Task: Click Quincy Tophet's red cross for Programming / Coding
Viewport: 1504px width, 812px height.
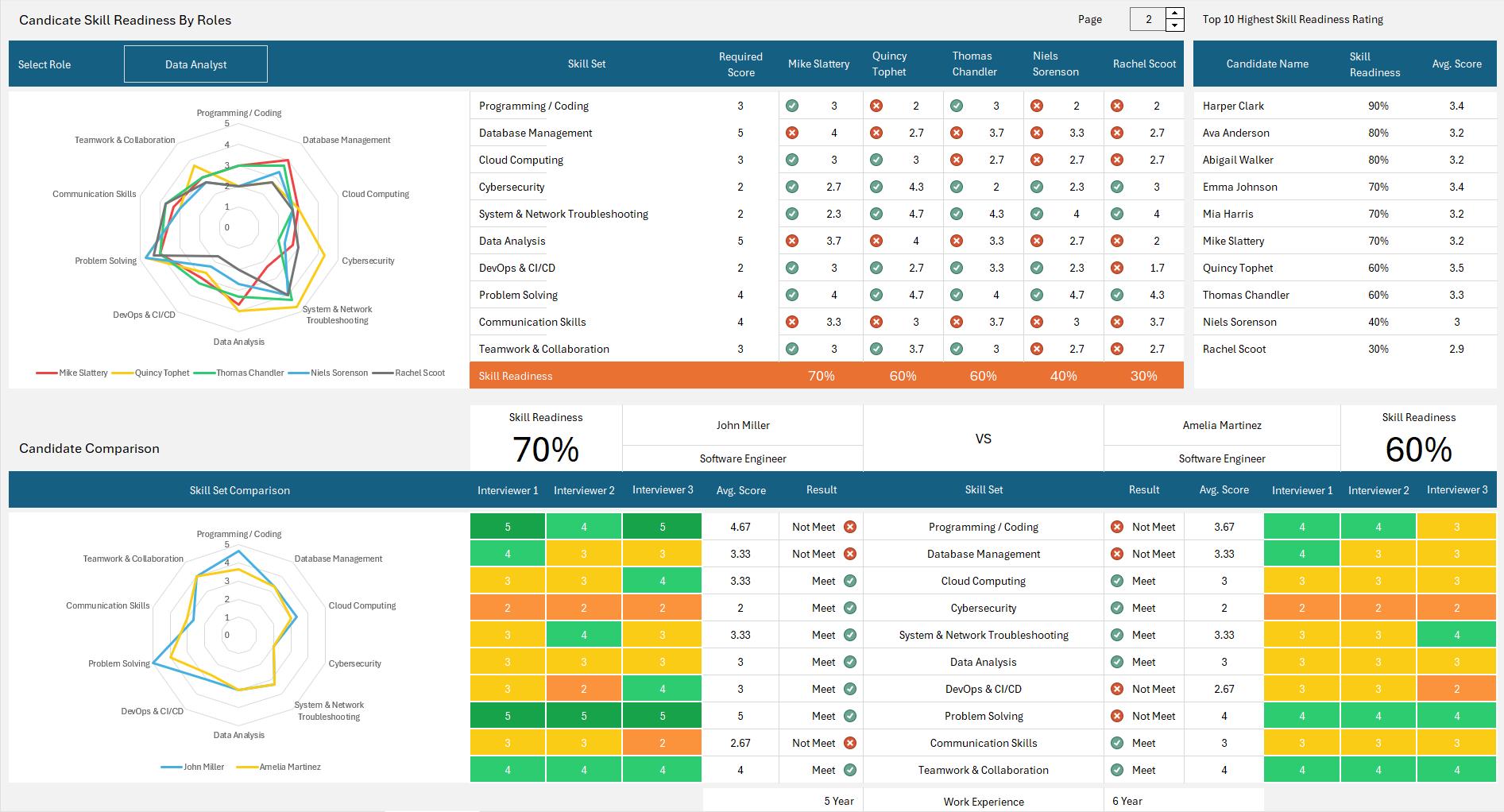Action: [876, 106]
